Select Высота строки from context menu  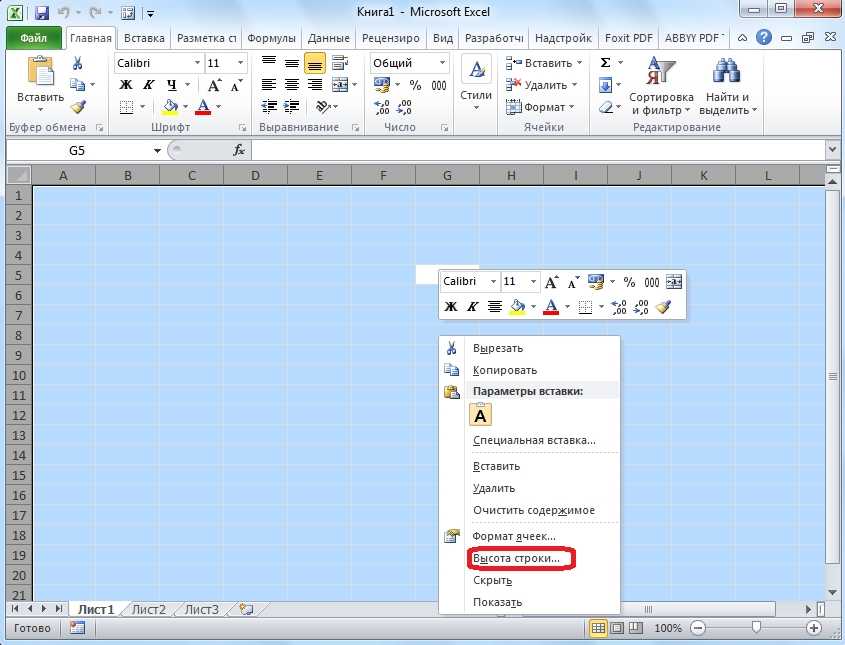[x=516, y=558]
